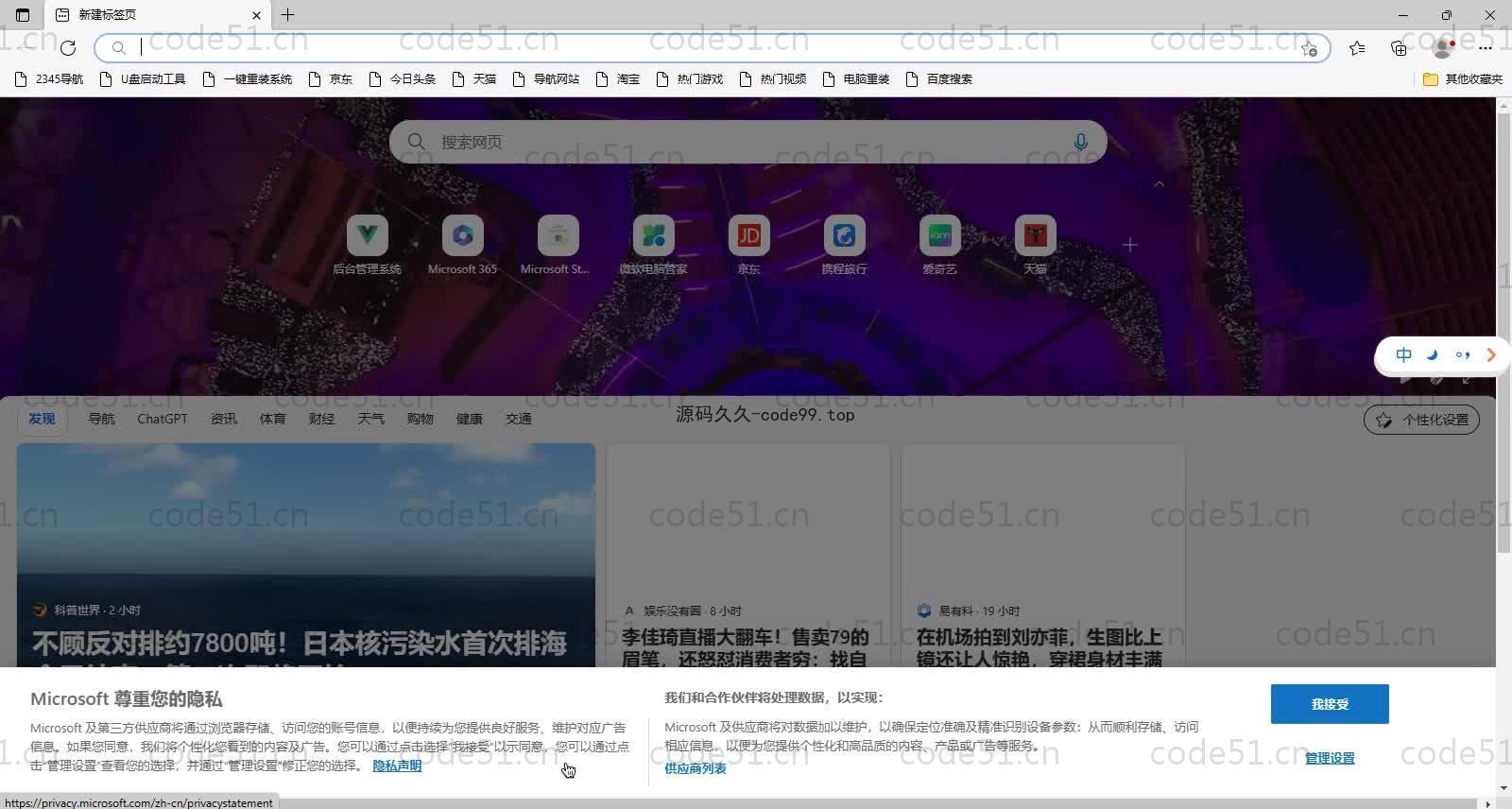Select the 健康 feed tab
1512x809 pixels.
pos(470,419)
